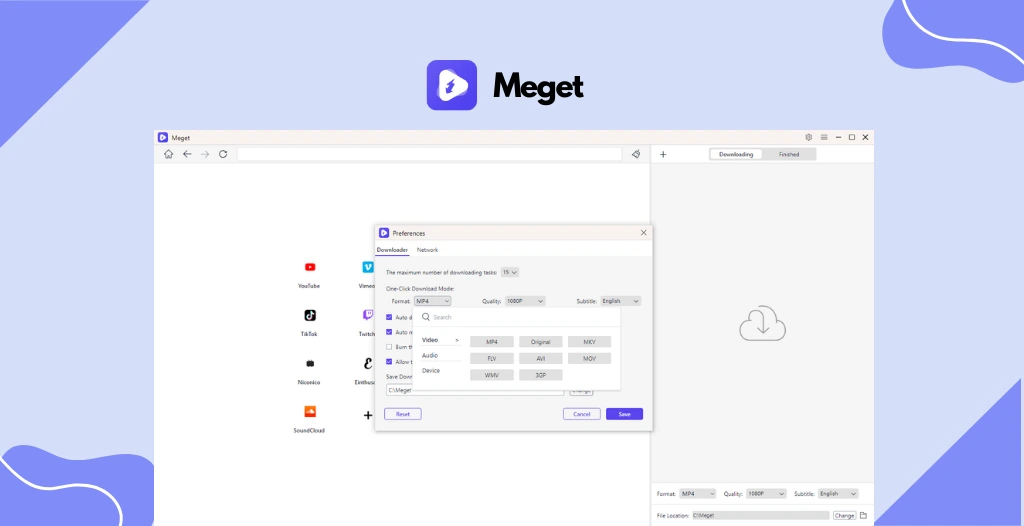Add a new site shortcut with the plus
The height and width of the screenshot is (526, 1024).
pyautogui.click(x=368, y=415)
